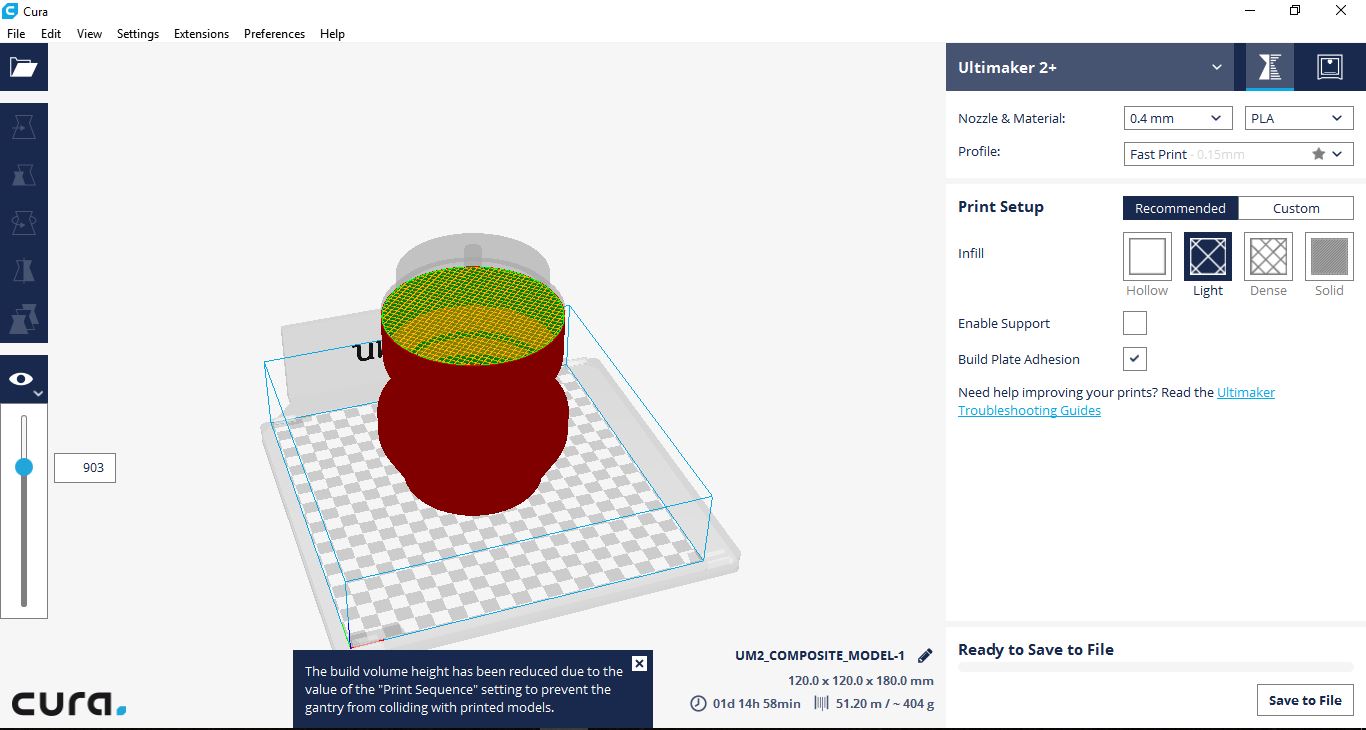Click the 01d 14h 58min print time
Viewport: 1366px width, 730px height.
point(756,703)
